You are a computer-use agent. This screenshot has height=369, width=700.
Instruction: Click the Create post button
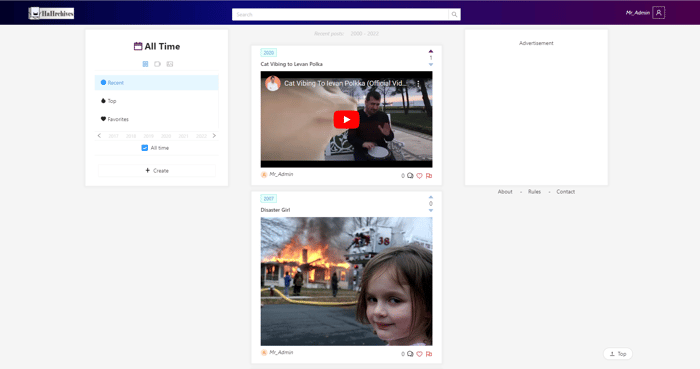[x=157, y=170]
